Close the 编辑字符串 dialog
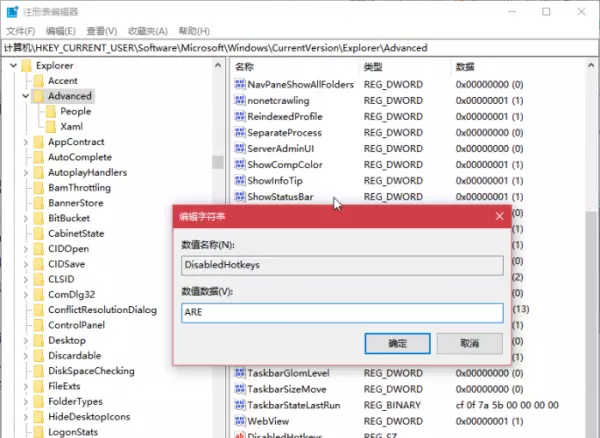600x438 pixels. click(499, 216)
